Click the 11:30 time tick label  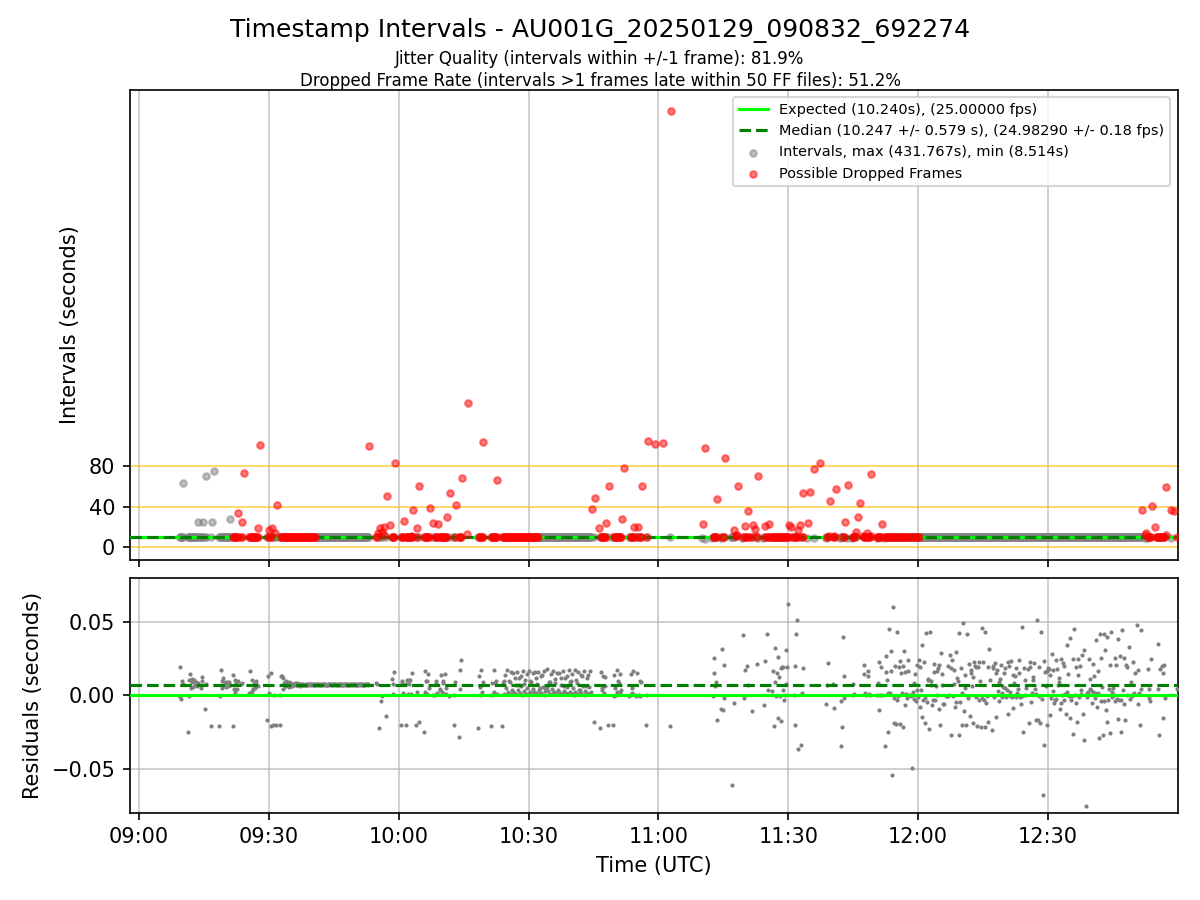click(x=788, y=834)
